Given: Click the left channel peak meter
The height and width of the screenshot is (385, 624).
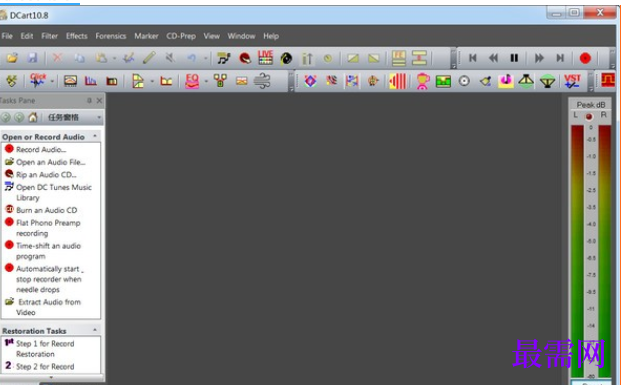Looking at the screenshot, I should (x=577, y=251).
